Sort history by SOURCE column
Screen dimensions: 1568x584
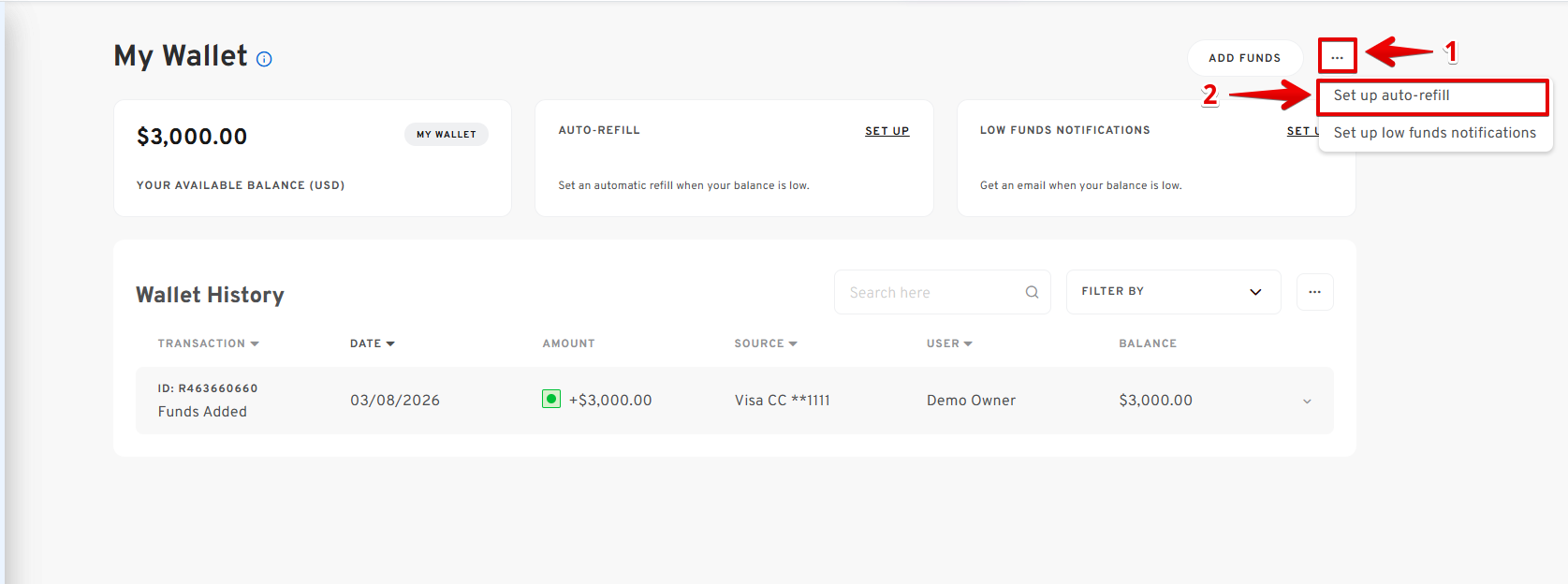pyautogui.click(x=765, y=343)
